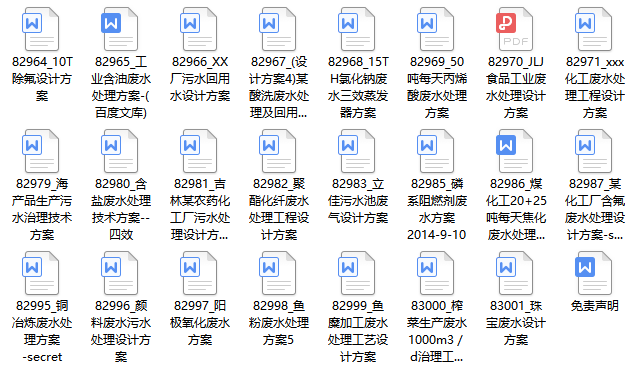Select the 82983_立佳污水池废气 document icon
This screenshot has height=371, width=633.
357,151
